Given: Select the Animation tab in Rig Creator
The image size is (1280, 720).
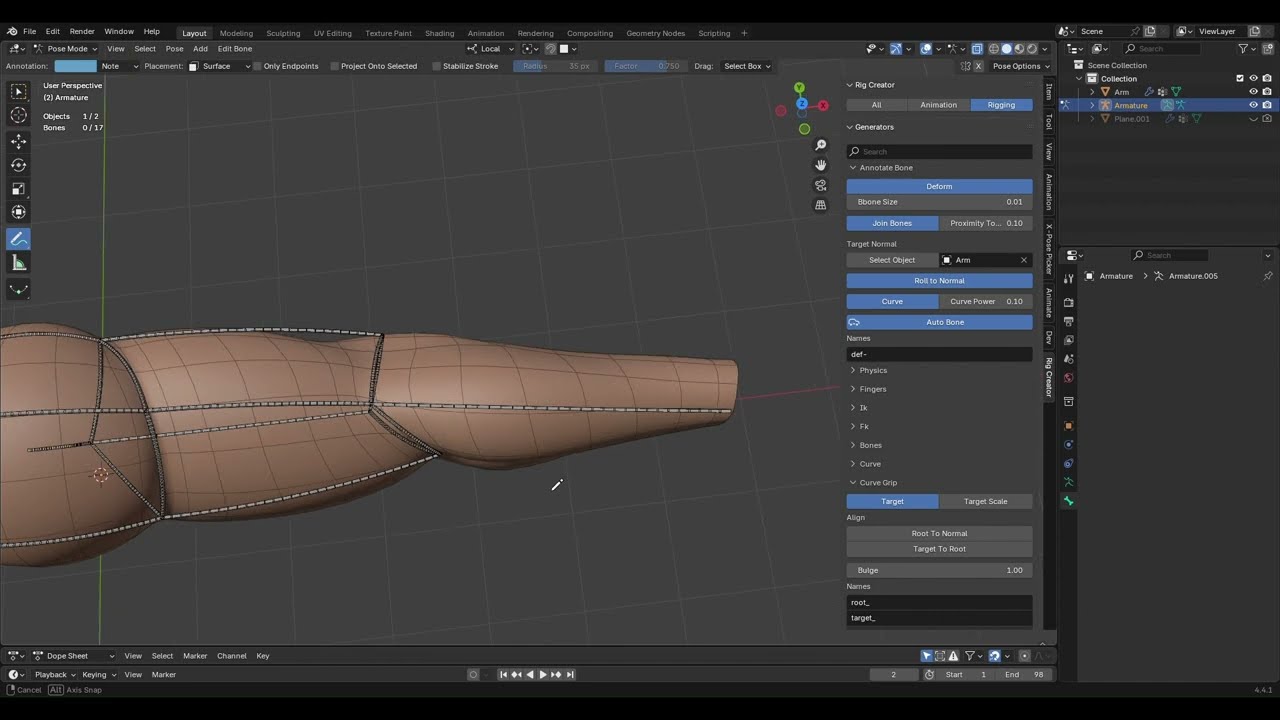Looking at the screenshot, I should tap(938, 105).
